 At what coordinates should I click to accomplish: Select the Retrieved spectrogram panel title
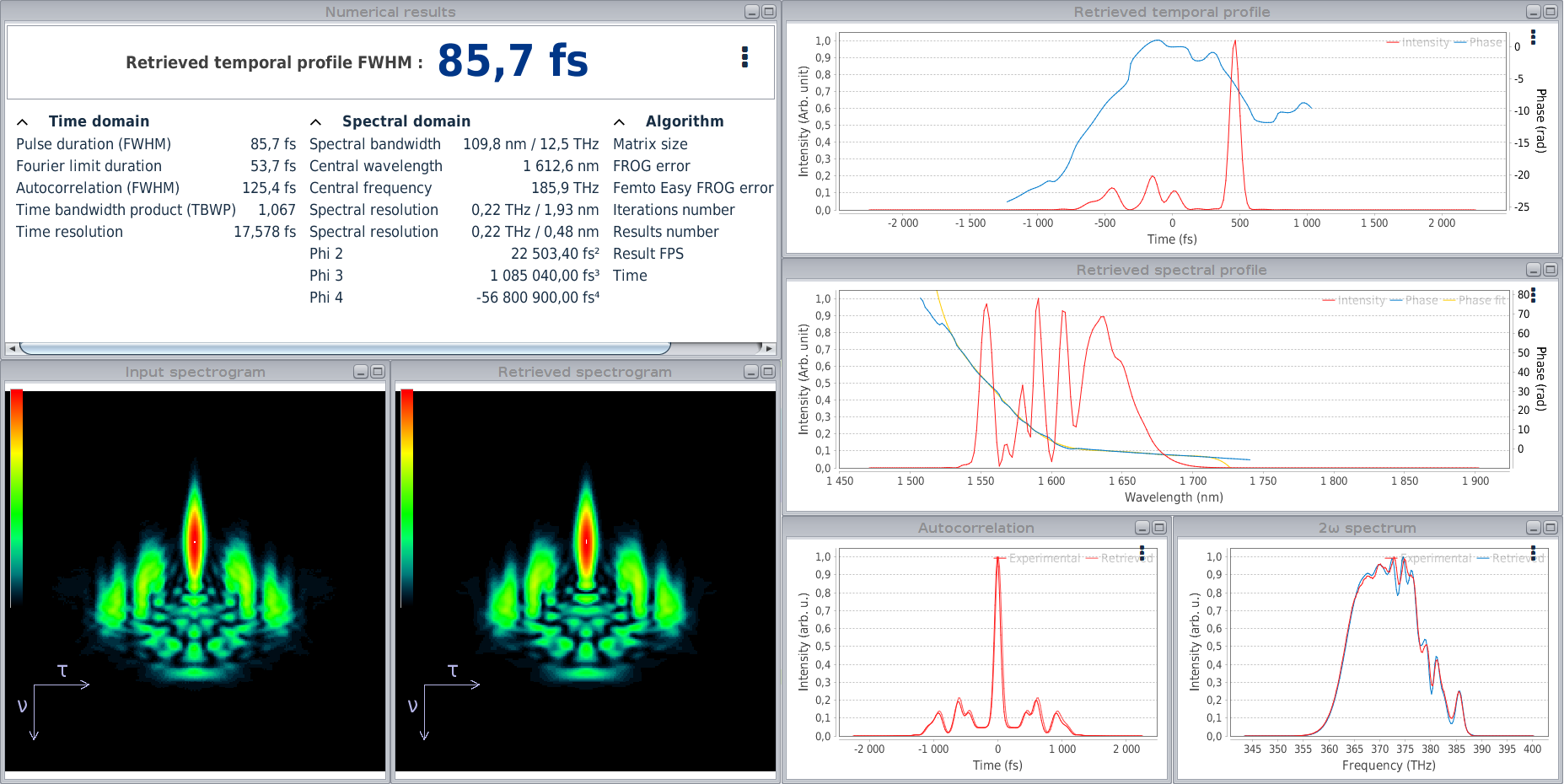[x=584, y=372]
